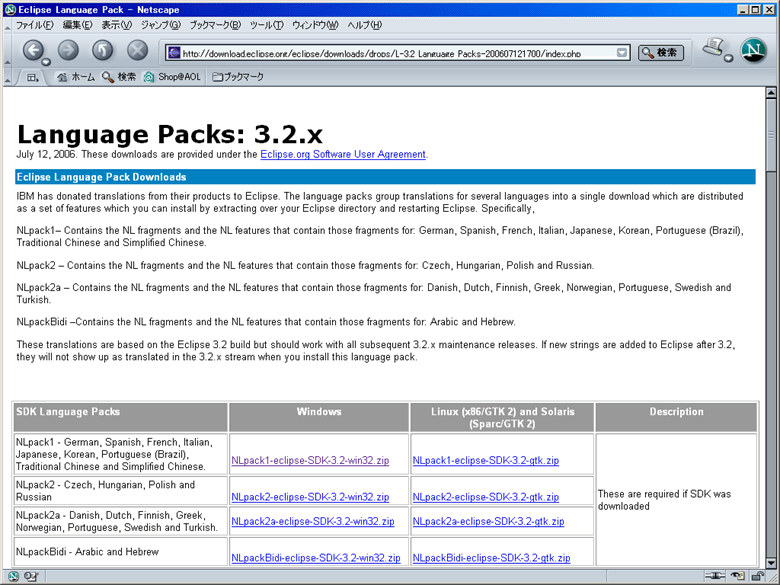Download NLpack1-eclipse-SDK-3.2-win32.zip
The image size is (780, 585).
310,461
